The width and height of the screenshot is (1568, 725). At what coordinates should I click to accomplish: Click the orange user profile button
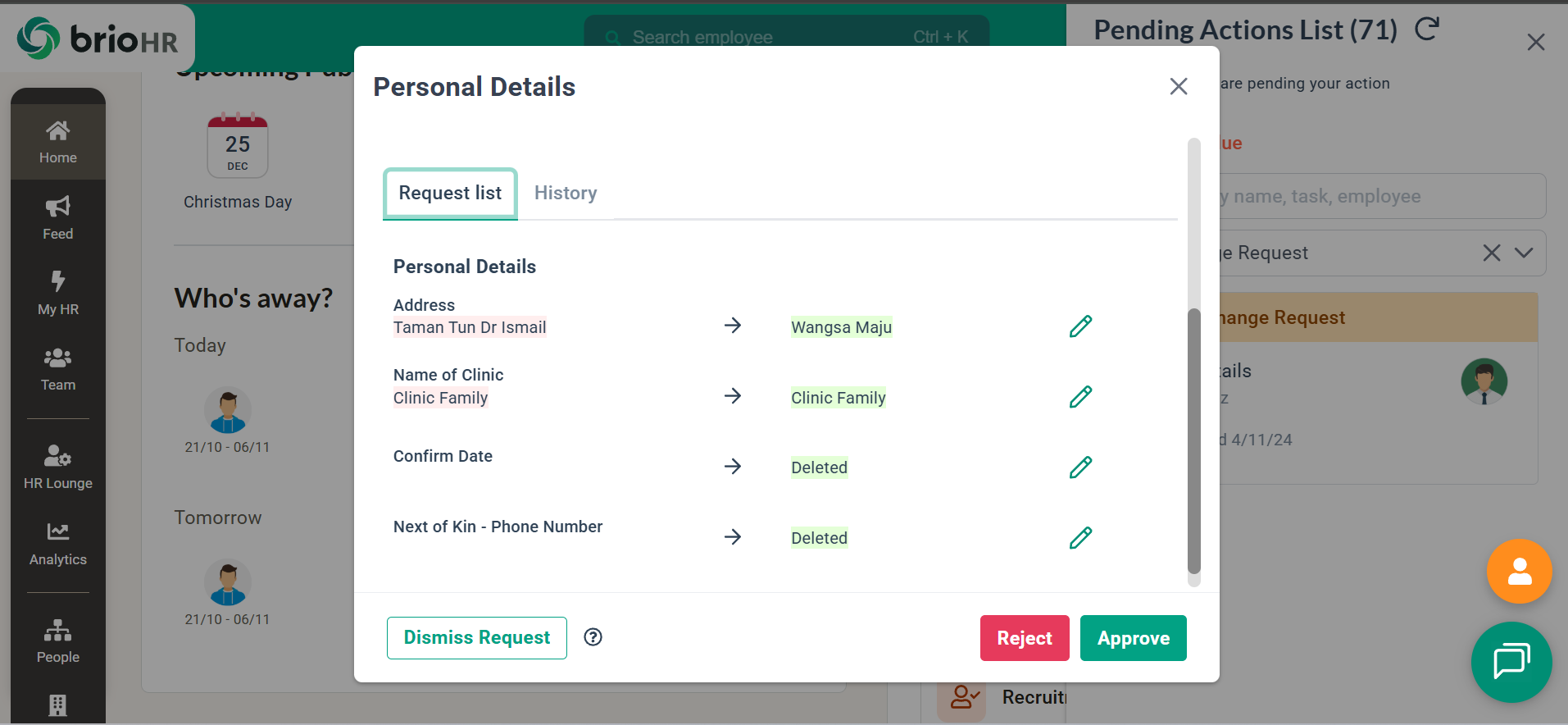[x=1519, y=572]
